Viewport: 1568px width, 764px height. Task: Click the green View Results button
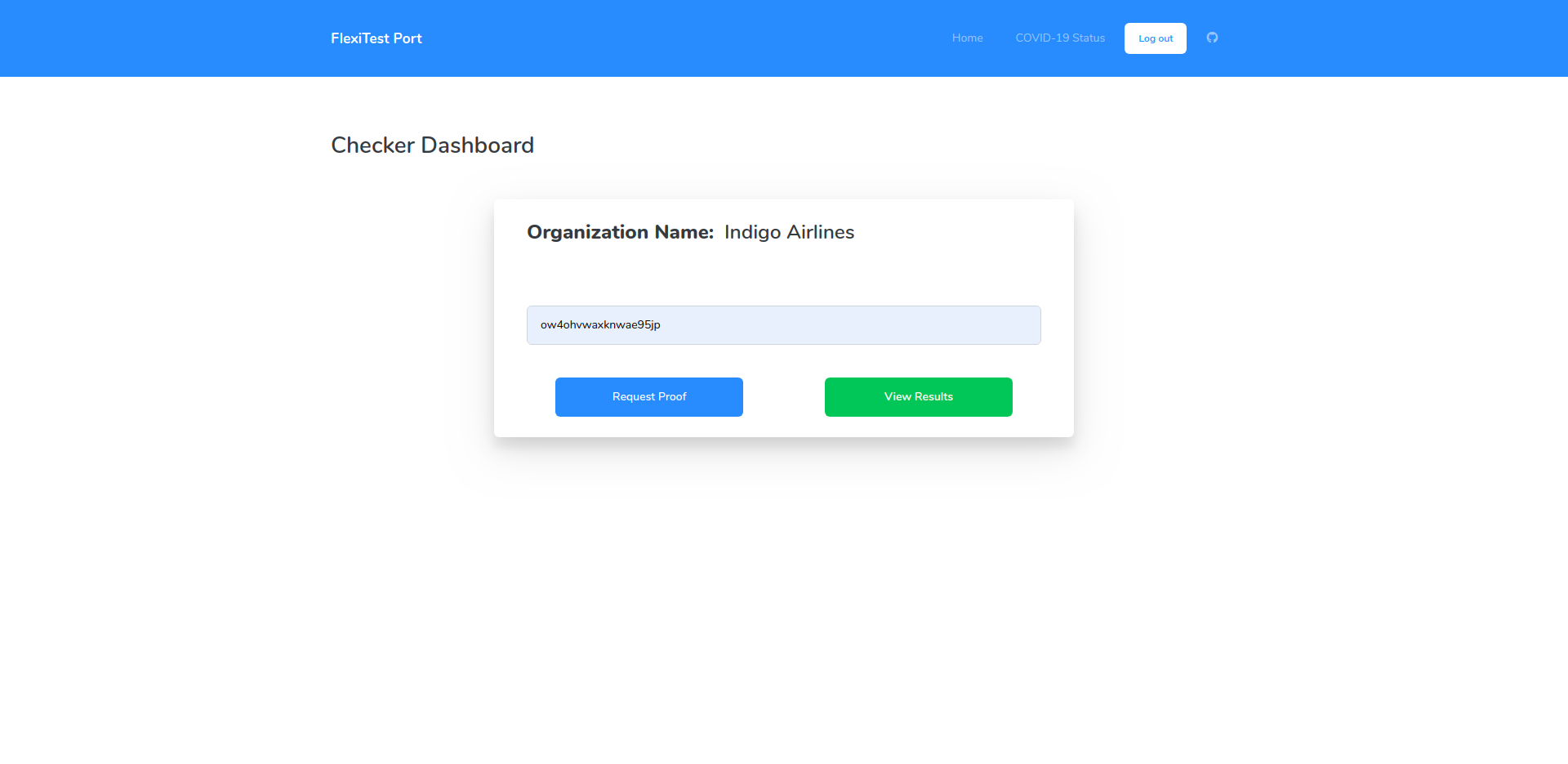pyautogui.click(x=919, y=397)
